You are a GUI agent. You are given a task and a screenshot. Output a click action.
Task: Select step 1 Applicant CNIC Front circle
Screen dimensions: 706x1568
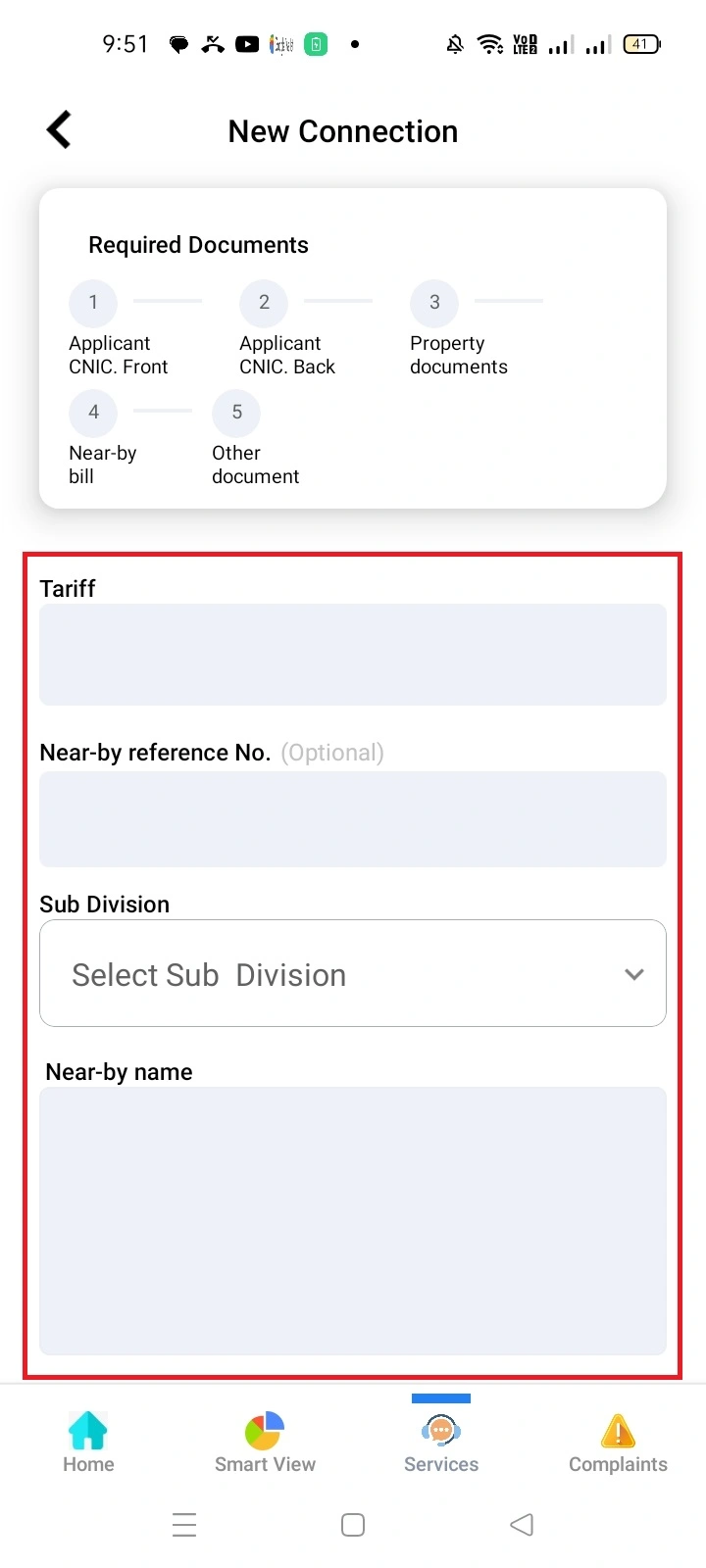coord(92,303)
